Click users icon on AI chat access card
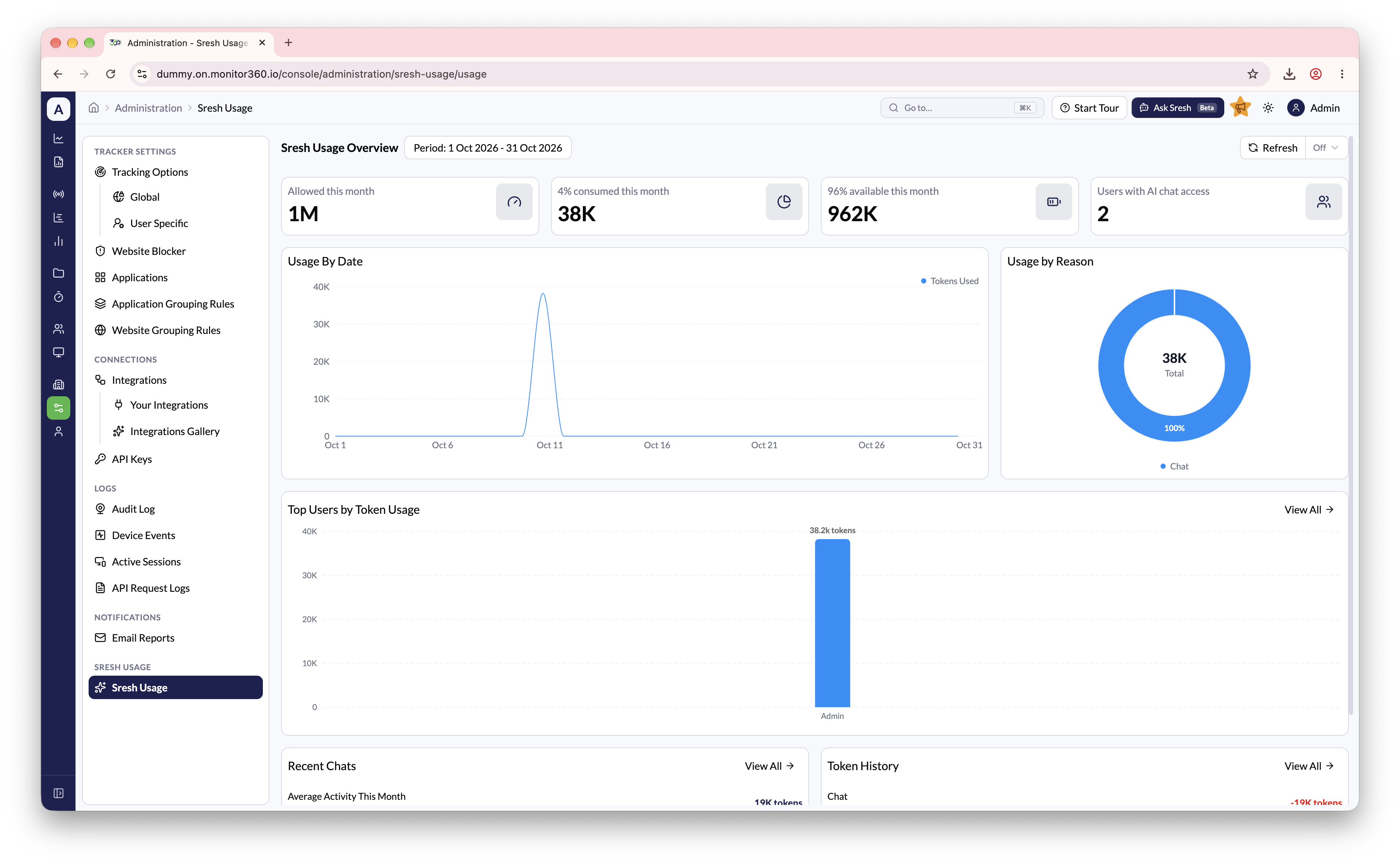1400x865 pixels. pos(1323,201)
